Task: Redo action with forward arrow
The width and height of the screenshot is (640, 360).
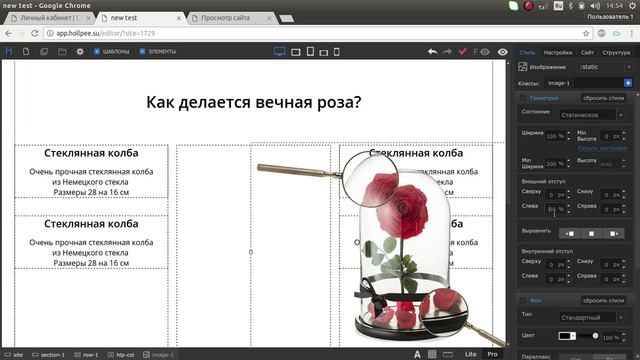Action: pyautogui.click(x=447, y=51)
